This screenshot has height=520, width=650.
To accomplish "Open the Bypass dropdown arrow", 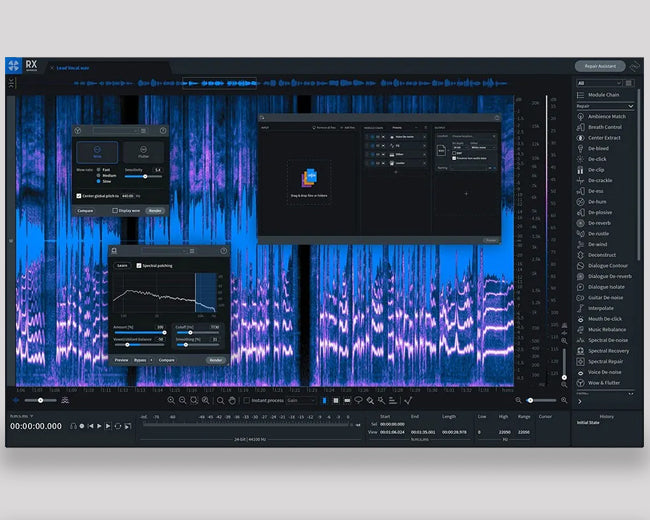I will (152, 360).
